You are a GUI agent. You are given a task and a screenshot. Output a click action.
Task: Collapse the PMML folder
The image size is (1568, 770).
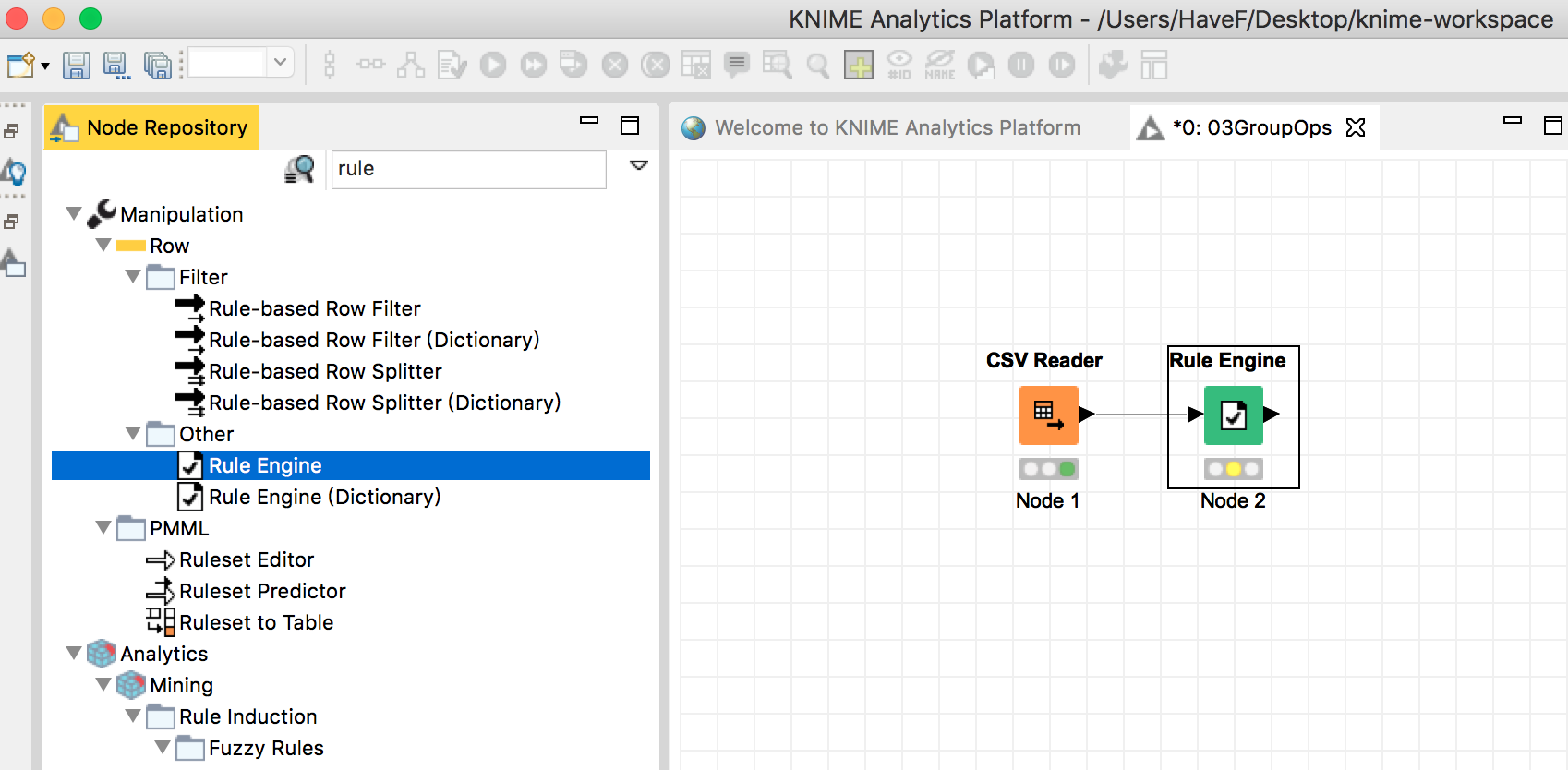pos(103,527)
